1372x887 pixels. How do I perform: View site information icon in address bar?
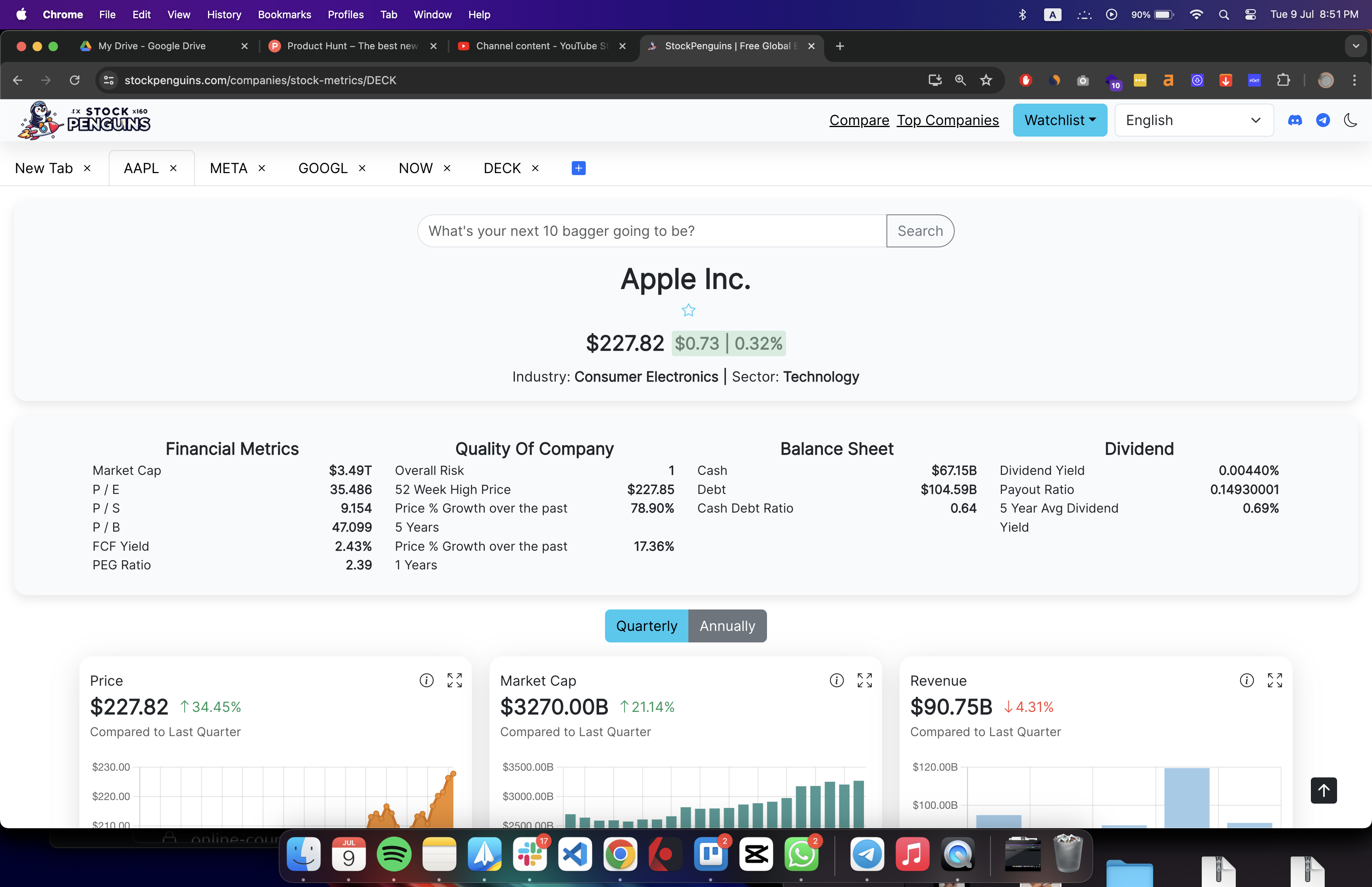pyautogui.click(x=109, y=80)
